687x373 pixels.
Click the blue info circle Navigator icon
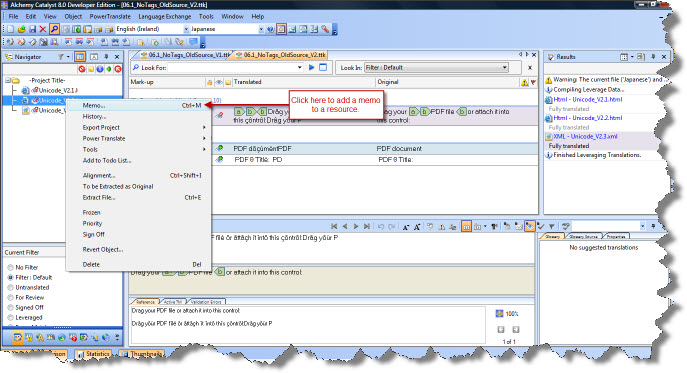click(x=100, y=69)
